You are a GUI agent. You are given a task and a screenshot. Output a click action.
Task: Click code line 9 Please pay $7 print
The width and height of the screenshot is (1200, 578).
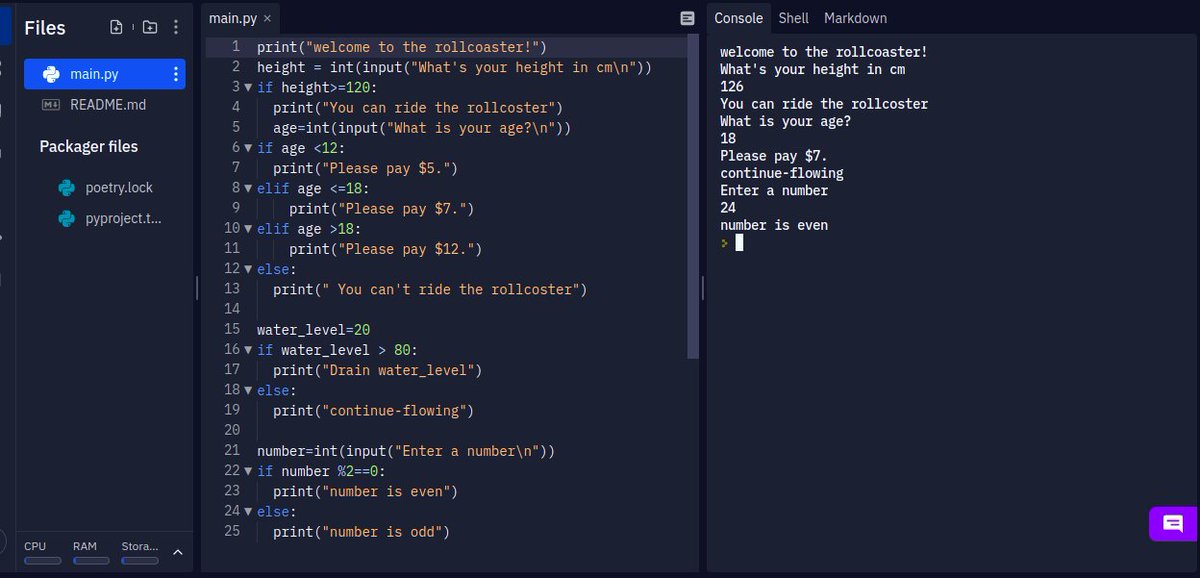coord(382,208)
